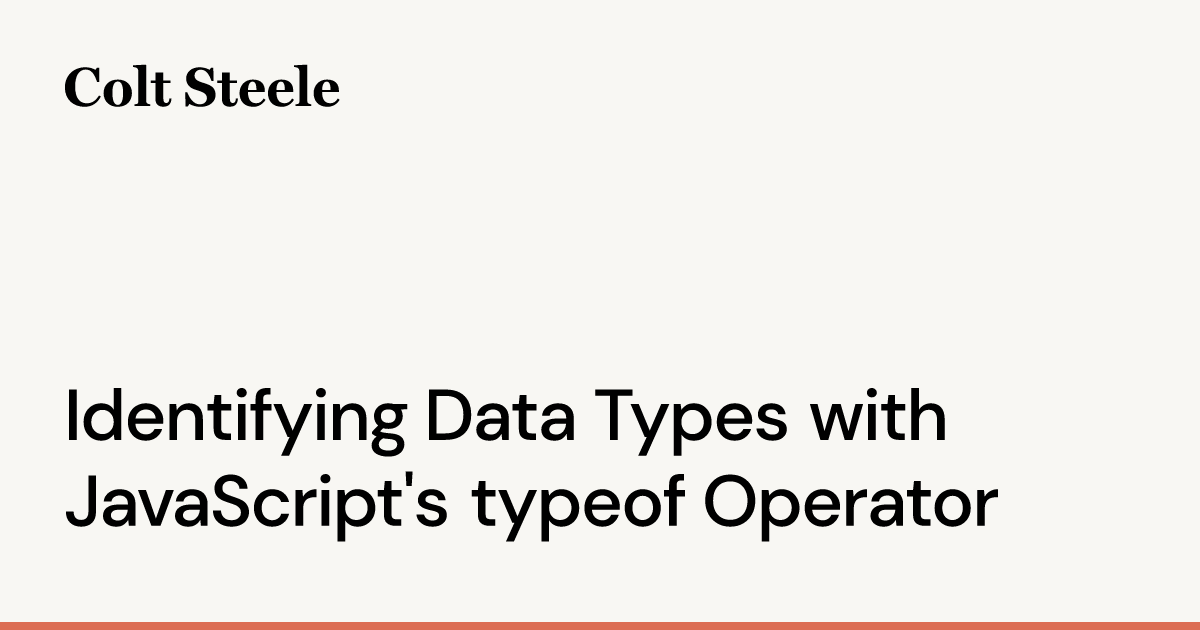Click the word Identifying in the title

pyautogui.click(x=236, y=419)
